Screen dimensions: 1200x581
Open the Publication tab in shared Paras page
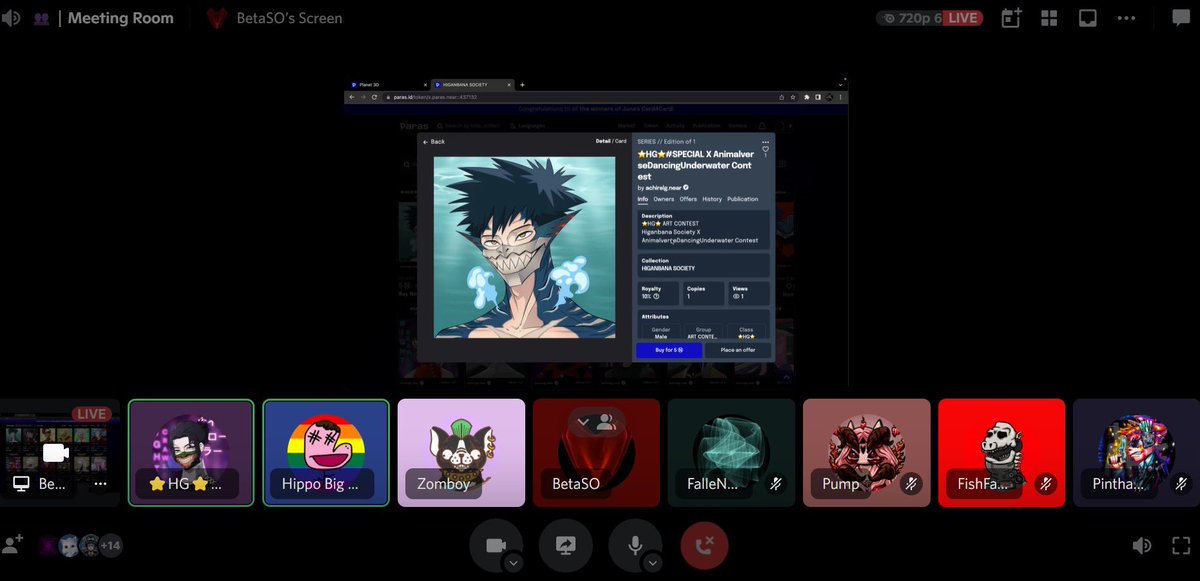(743, 199)
